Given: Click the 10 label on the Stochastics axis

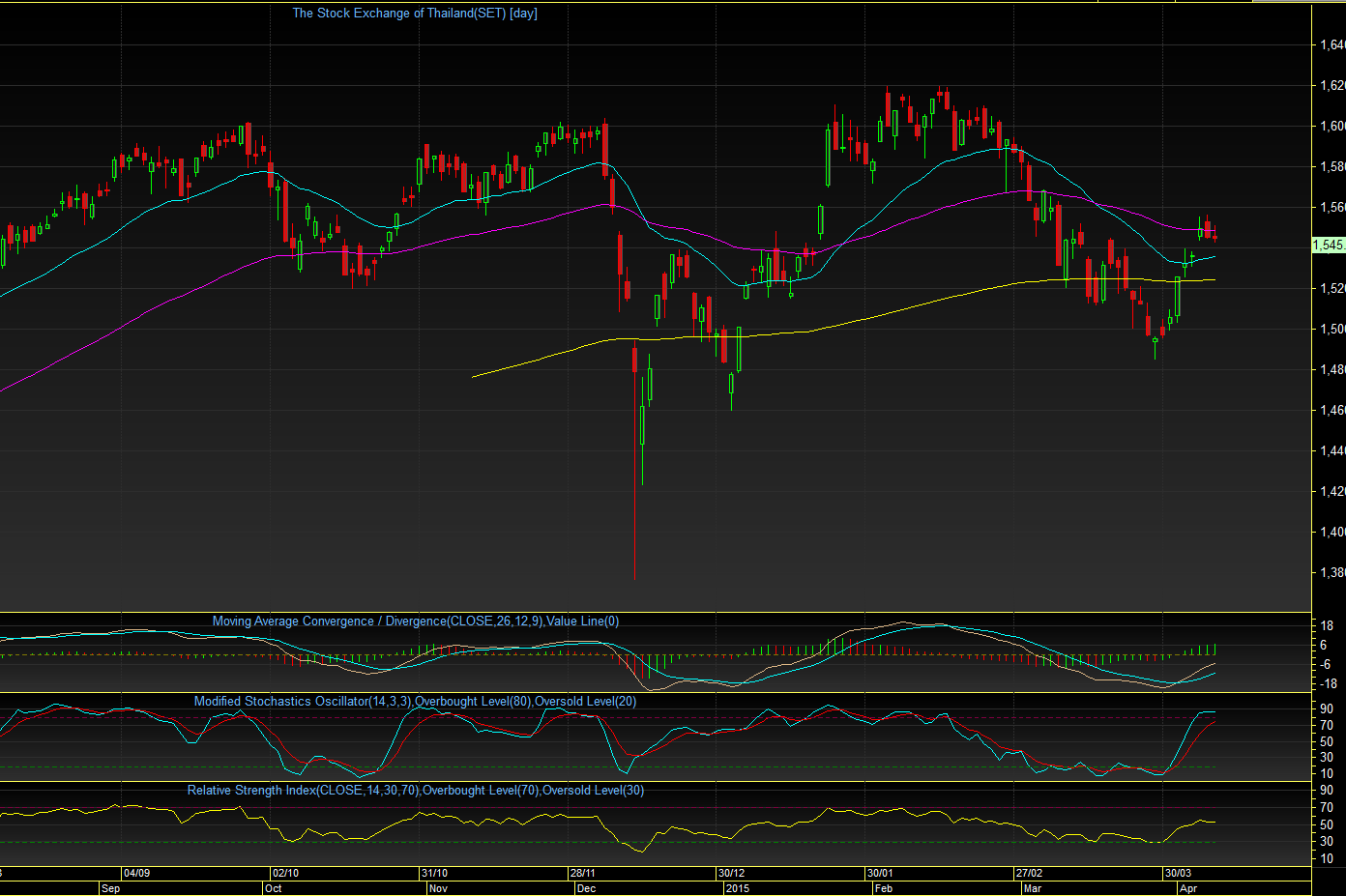Looking at the screenshot, I should click(1327, 774).
